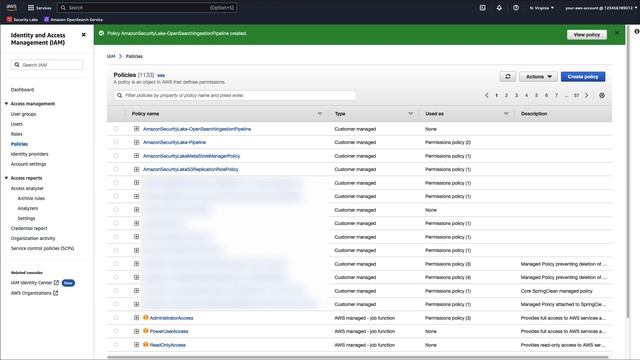Open the notifications bell
This screenshot has width=640, height=360.
pos(499,8)
